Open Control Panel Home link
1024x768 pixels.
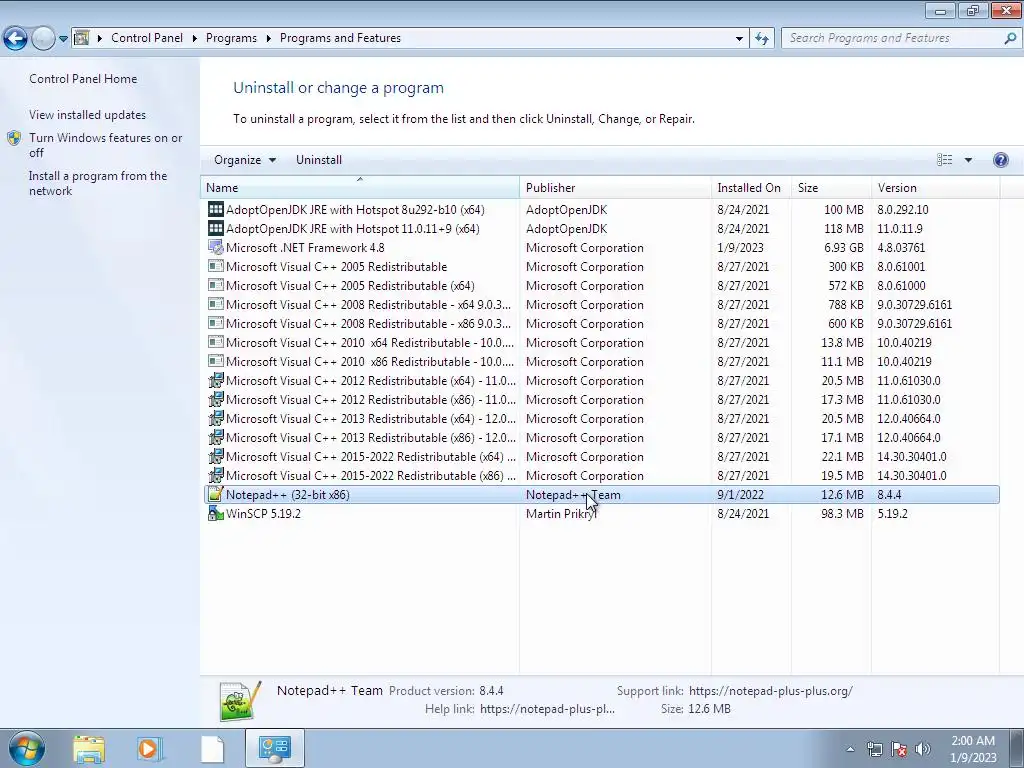click(x=83, y=78)
